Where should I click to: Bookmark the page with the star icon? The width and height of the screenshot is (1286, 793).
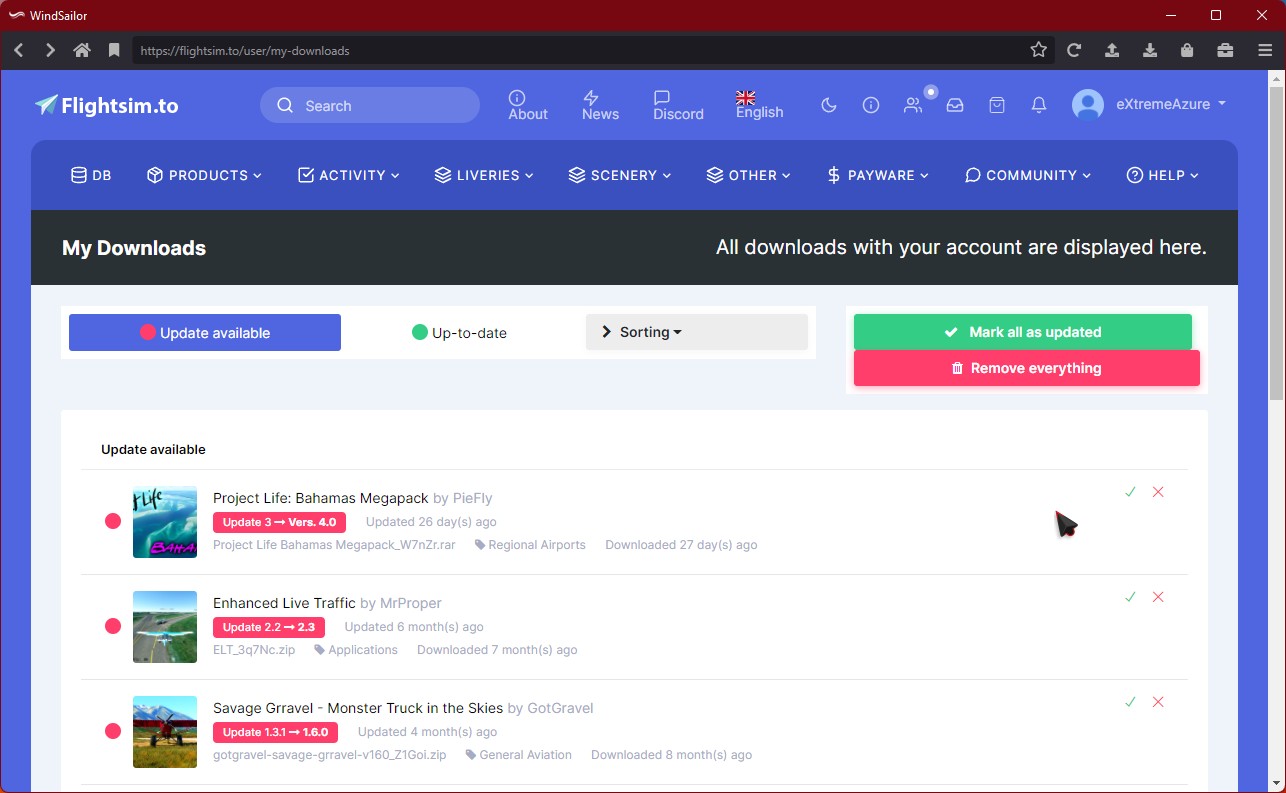(1039, 50)
